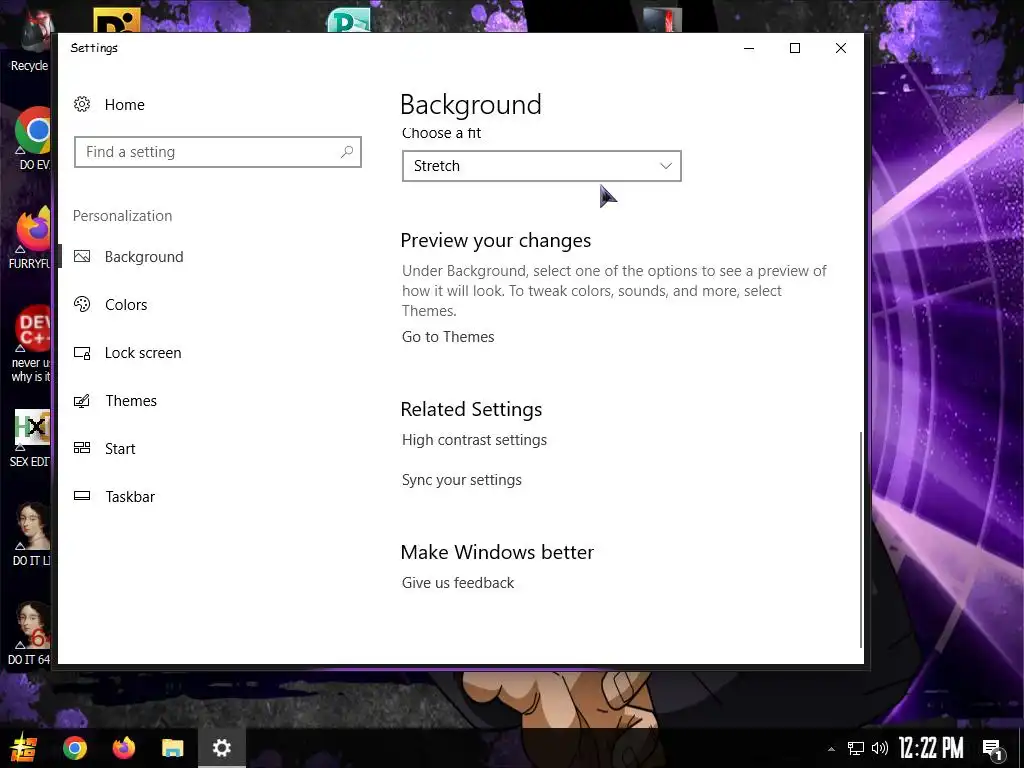This screenshot has width=1024, height=768.
Task: Open Sync your settings link
Action: coord(462,479)
